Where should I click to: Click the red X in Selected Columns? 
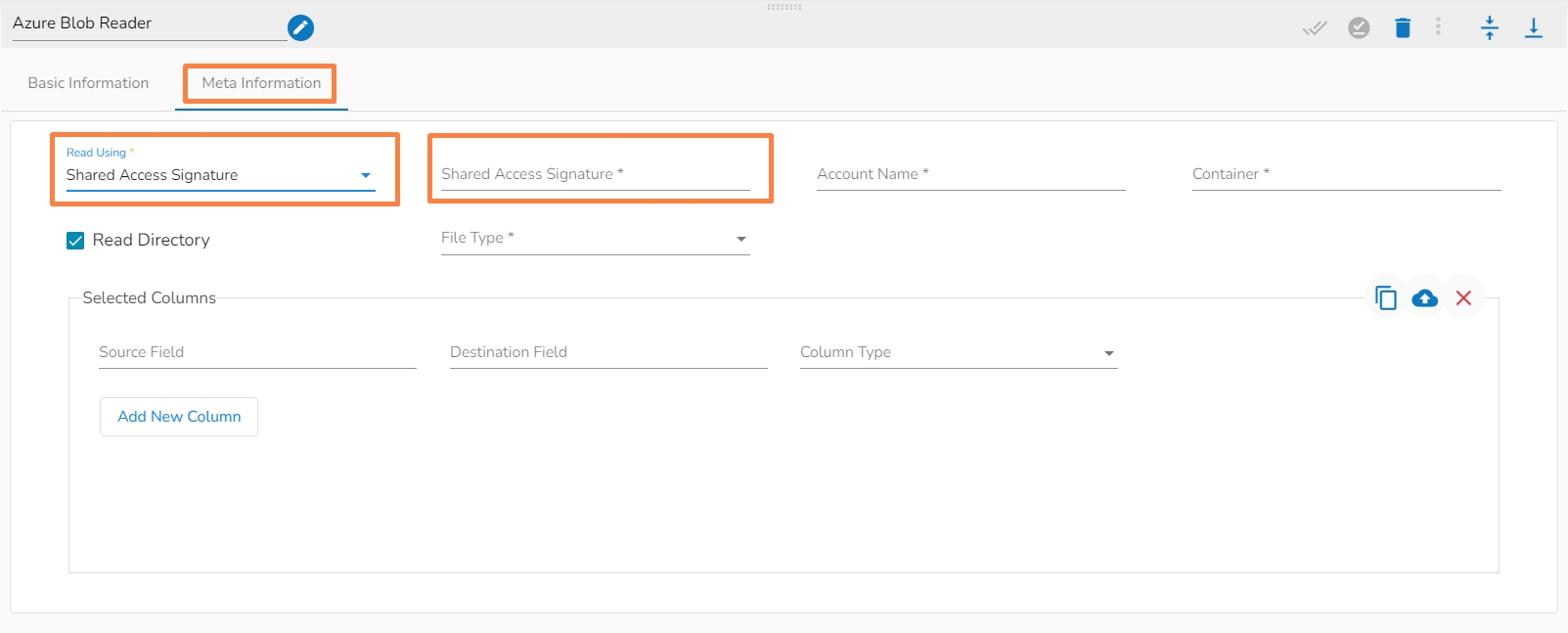[x=1463, y=297]
